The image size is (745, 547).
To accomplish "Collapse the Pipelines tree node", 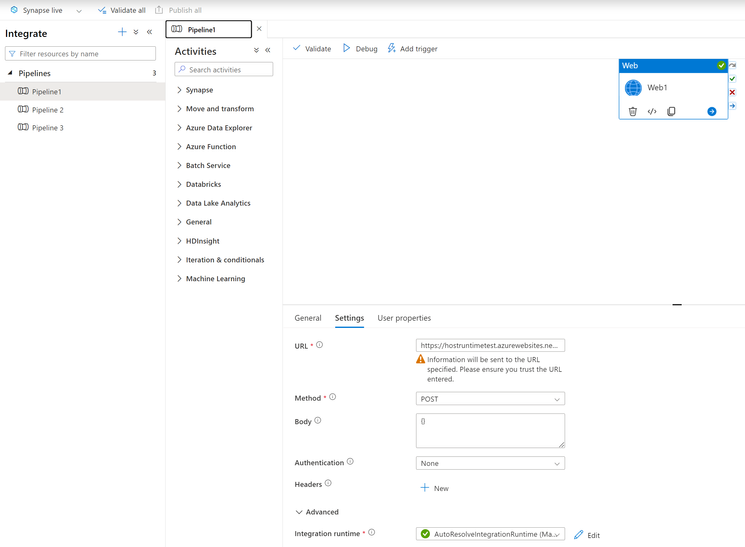I will click(x=10, y=73).
